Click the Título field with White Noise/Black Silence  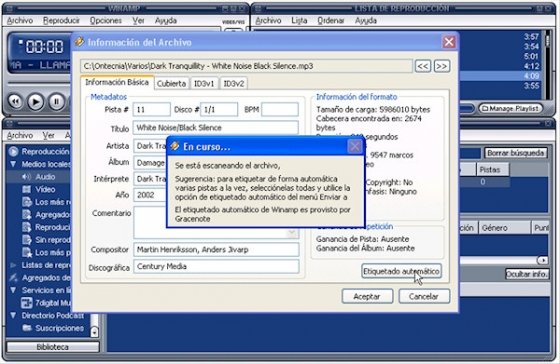click(216, 128)
